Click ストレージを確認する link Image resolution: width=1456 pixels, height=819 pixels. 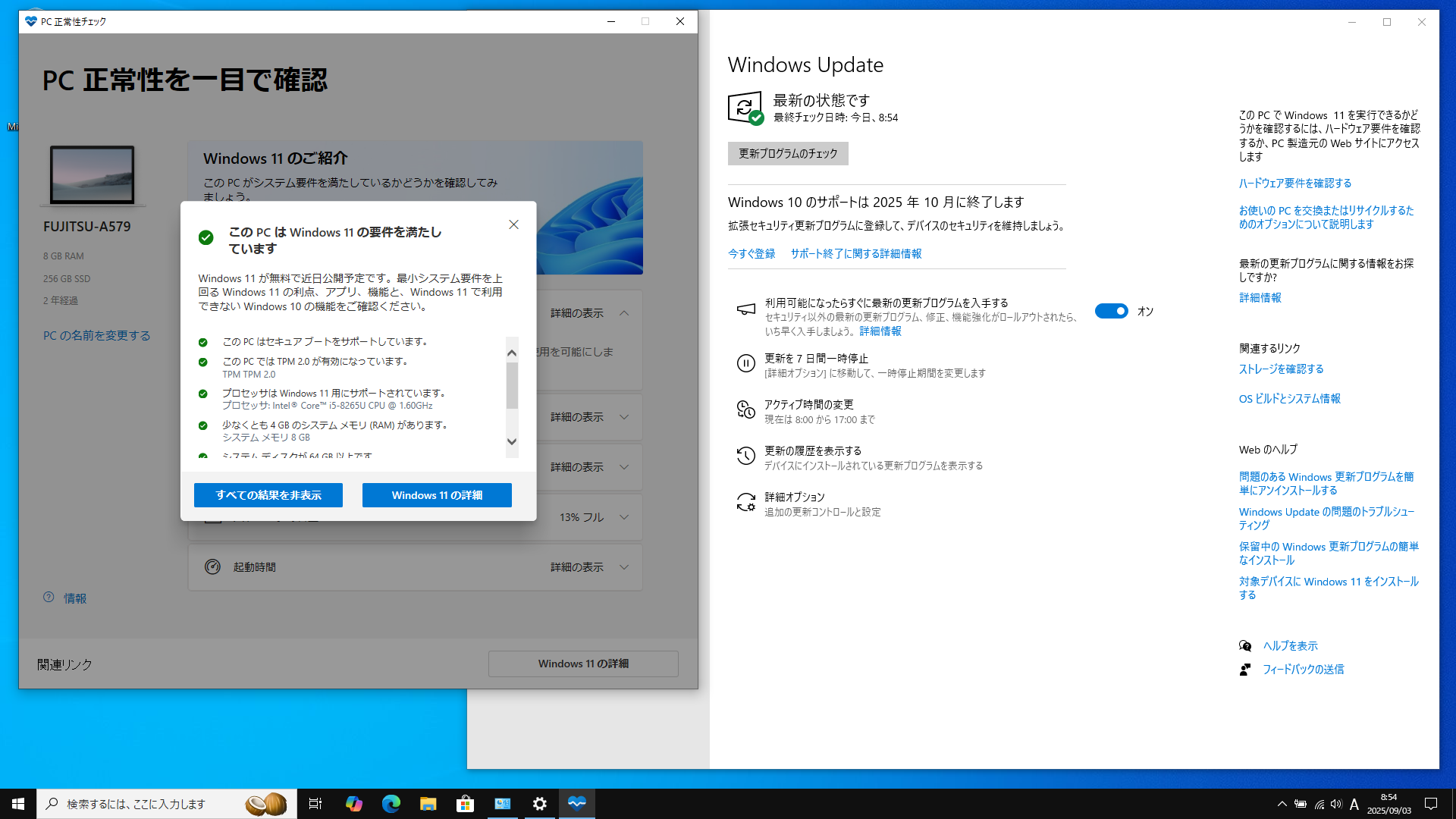tap(1282, 369)
